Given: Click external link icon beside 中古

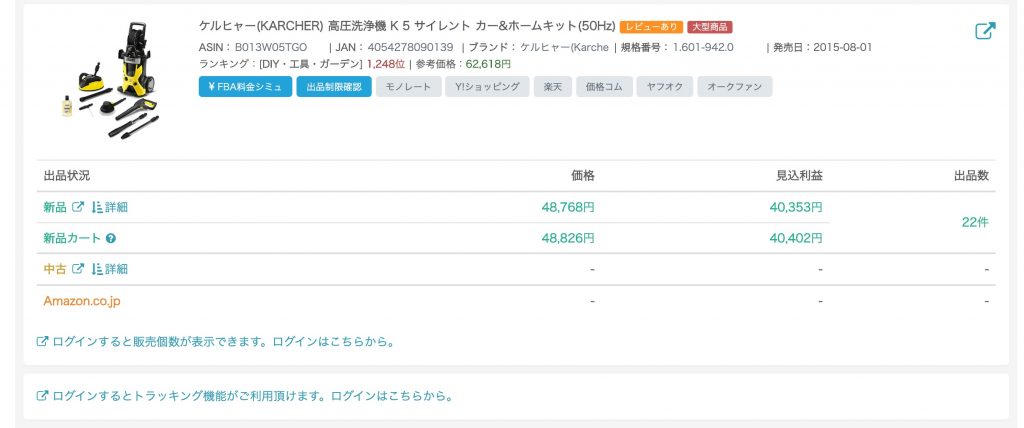Looking at the screenshot, I should (78, 269).
